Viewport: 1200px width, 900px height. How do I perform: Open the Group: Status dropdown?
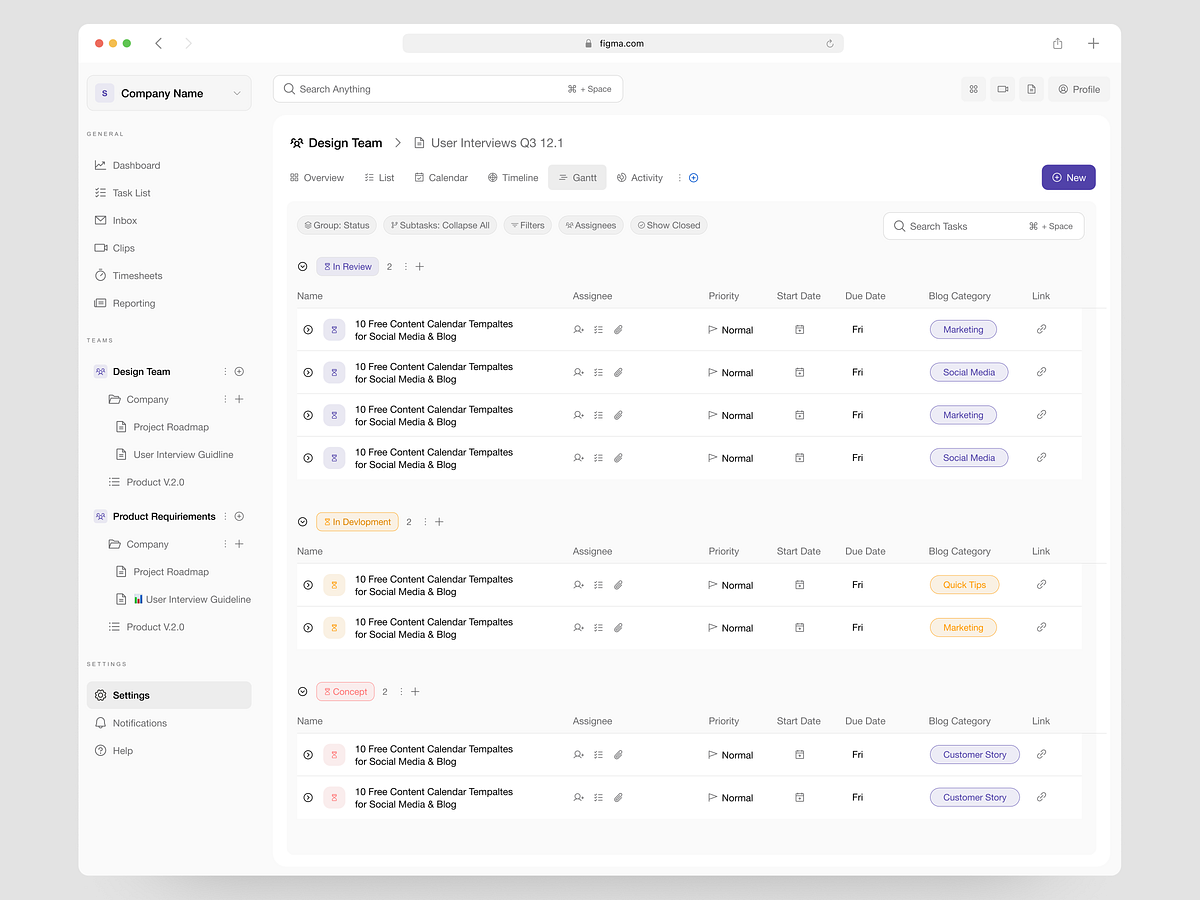tap(336, 225)
